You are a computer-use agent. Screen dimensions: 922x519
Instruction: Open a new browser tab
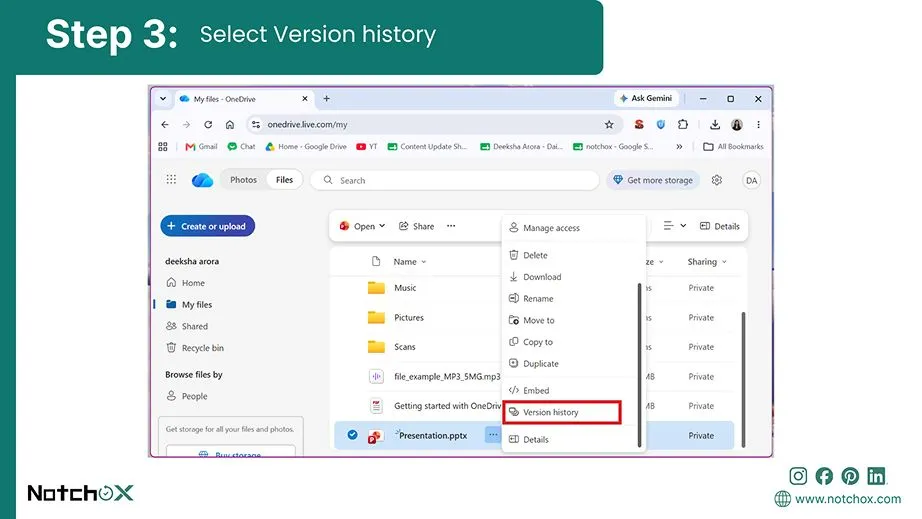click(326, 99)
